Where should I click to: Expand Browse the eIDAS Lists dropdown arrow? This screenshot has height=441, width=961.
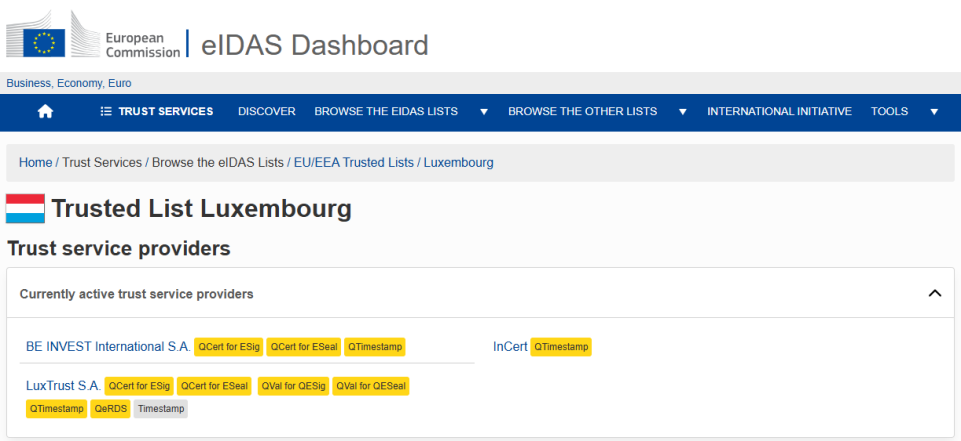(483, 112)
